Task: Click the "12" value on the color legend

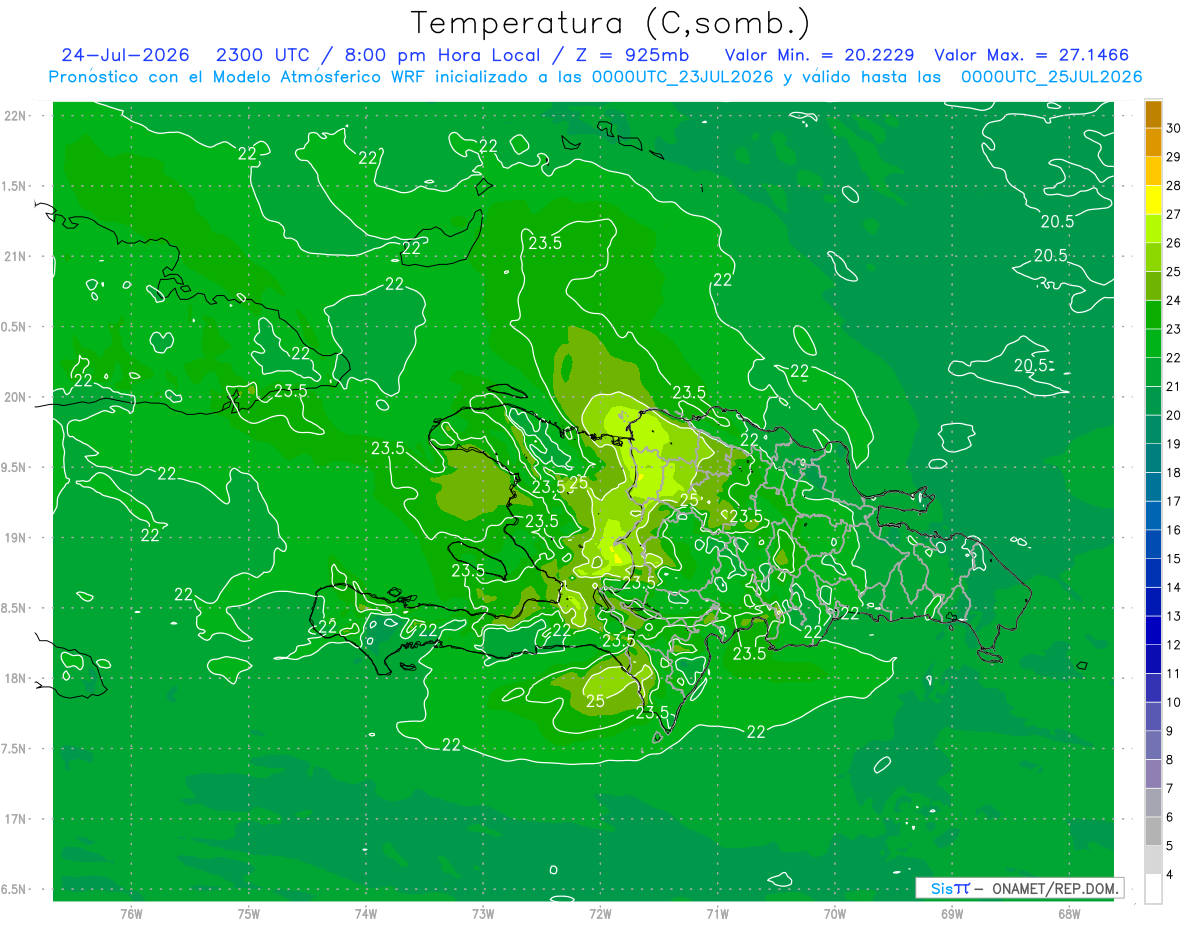Action: (x=1173, y=645)
